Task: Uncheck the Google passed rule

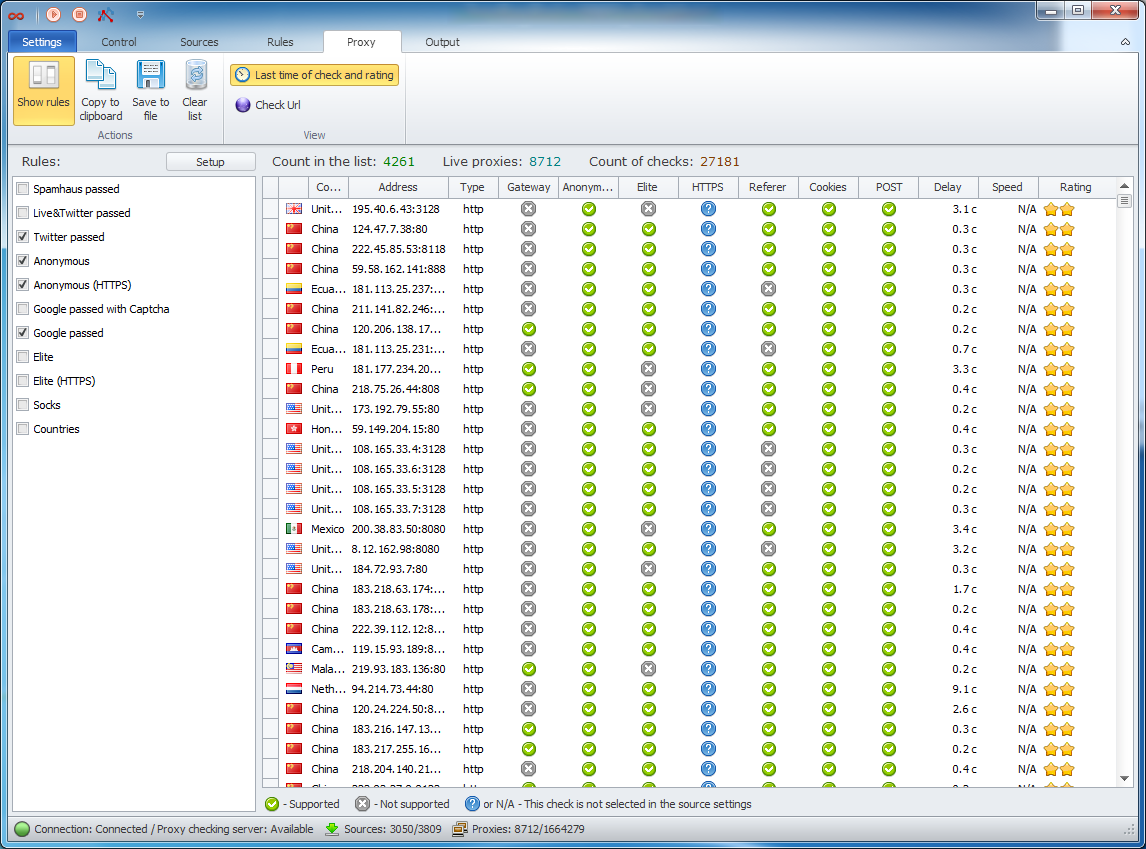Action: click(23, 333)
